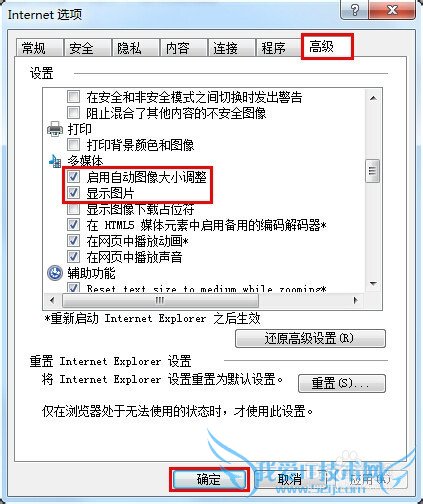Click the settings list scroll down arrow
Viewport: 423px width, 504px height.
[x=373, y=284]
